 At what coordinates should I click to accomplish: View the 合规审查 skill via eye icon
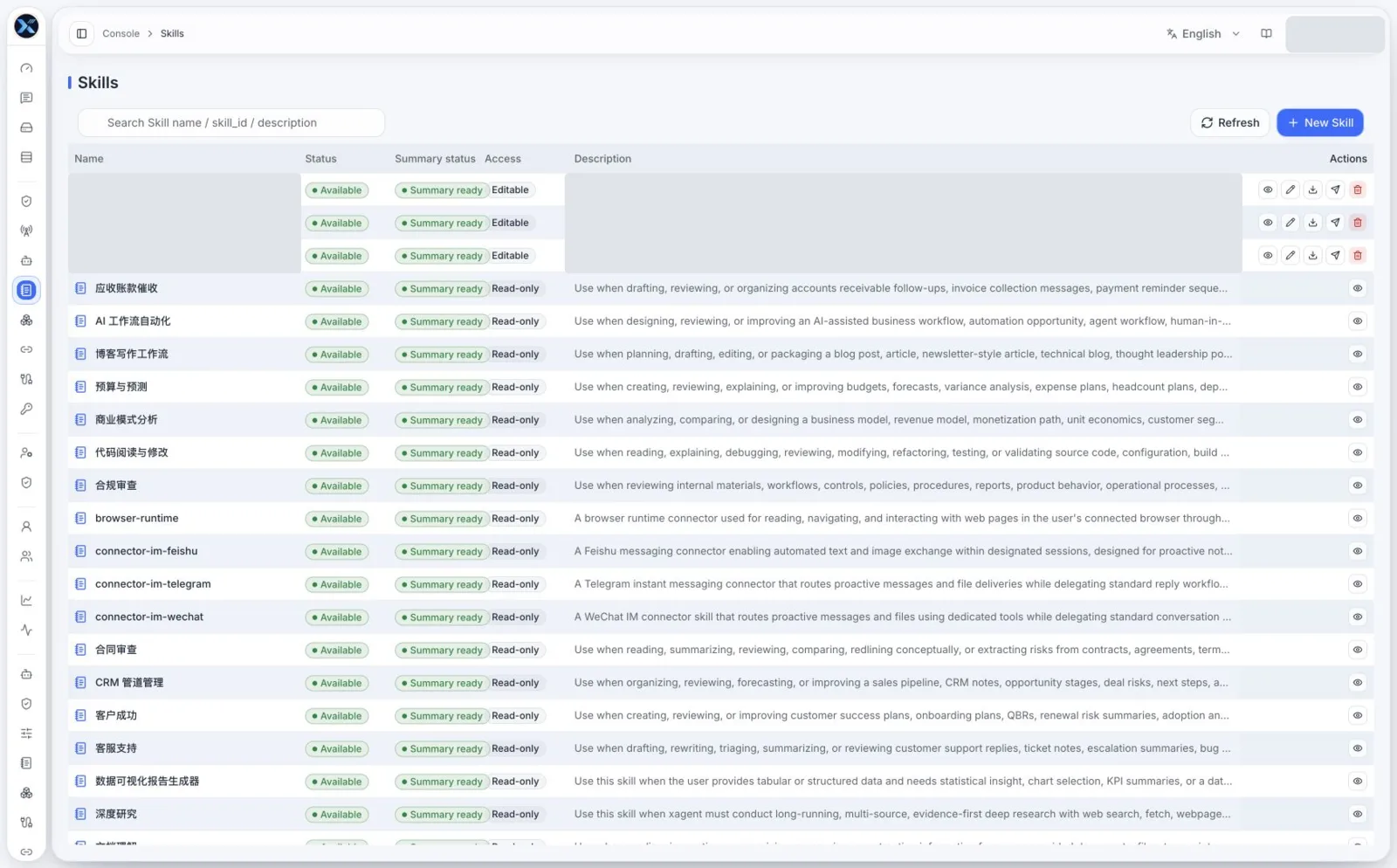(x=1357, y=486)
